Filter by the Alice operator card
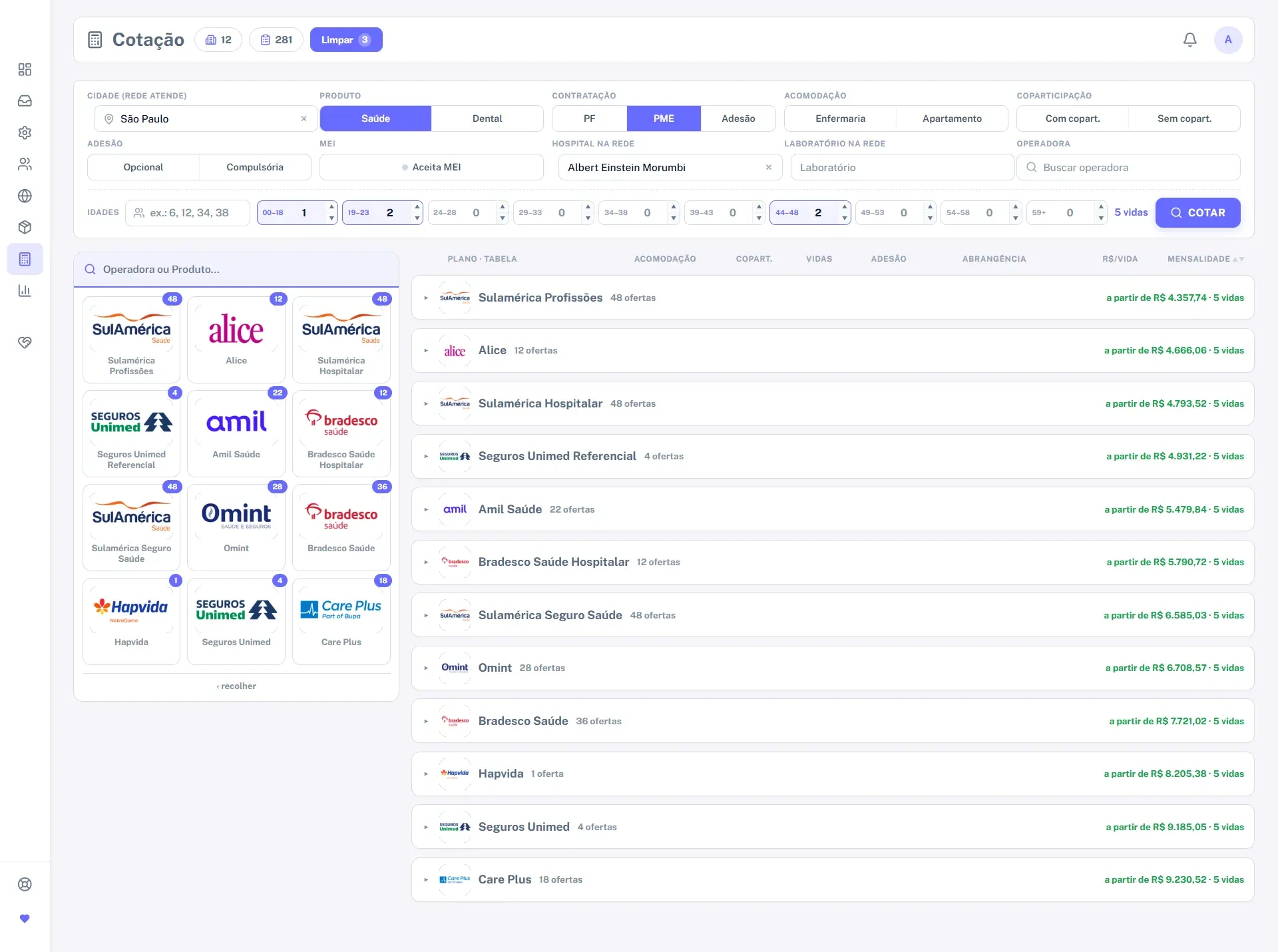 click(236, 340)
